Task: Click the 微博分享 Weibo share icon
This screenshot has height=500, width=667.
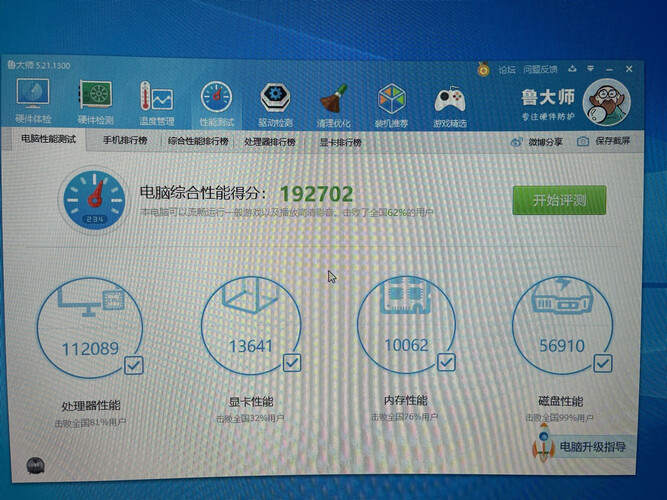Action: tap(516, 142)
